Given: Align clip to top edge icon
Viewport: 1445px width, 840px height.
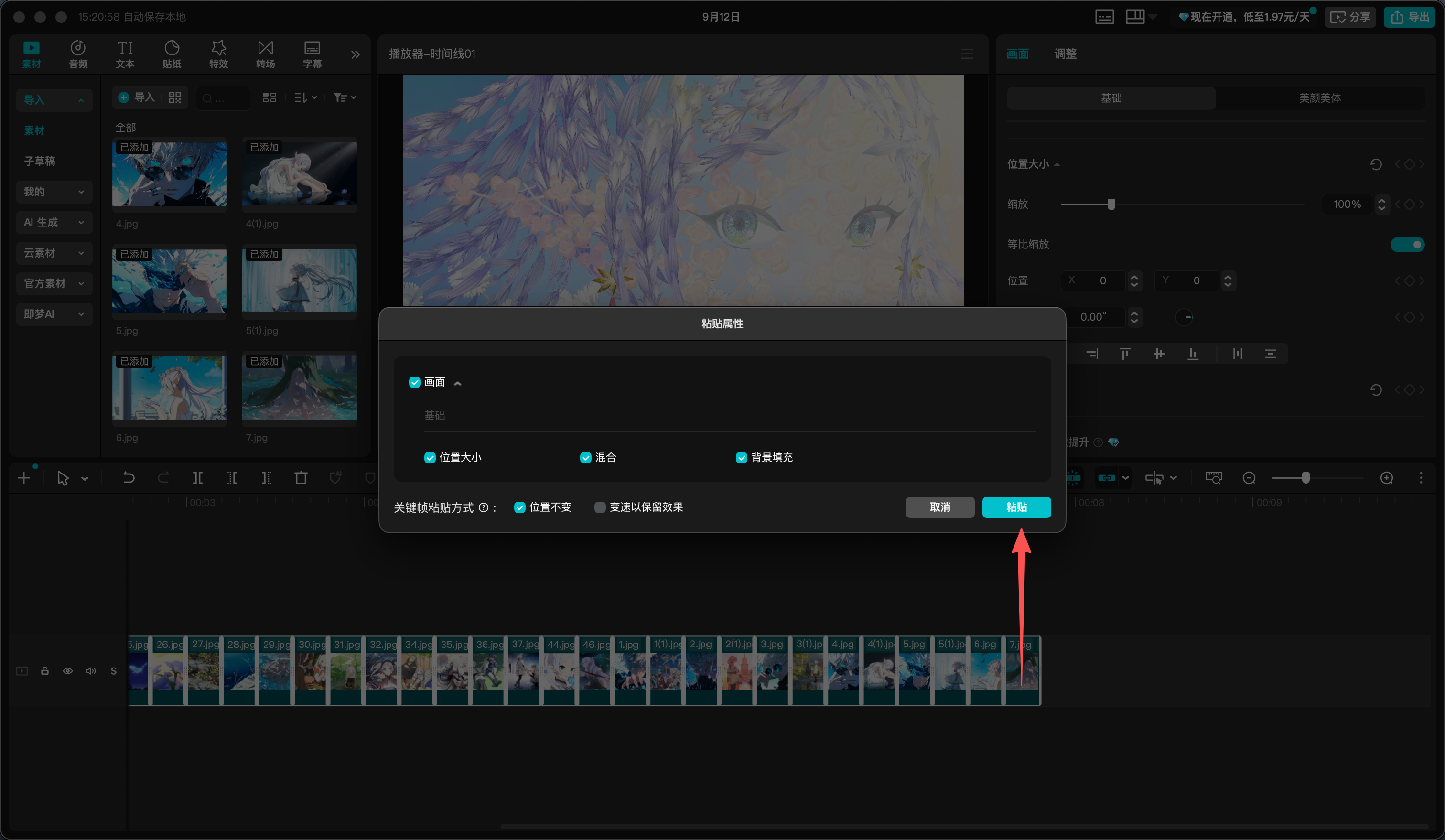Looking at the screenshot, I should click(1125, 354).
